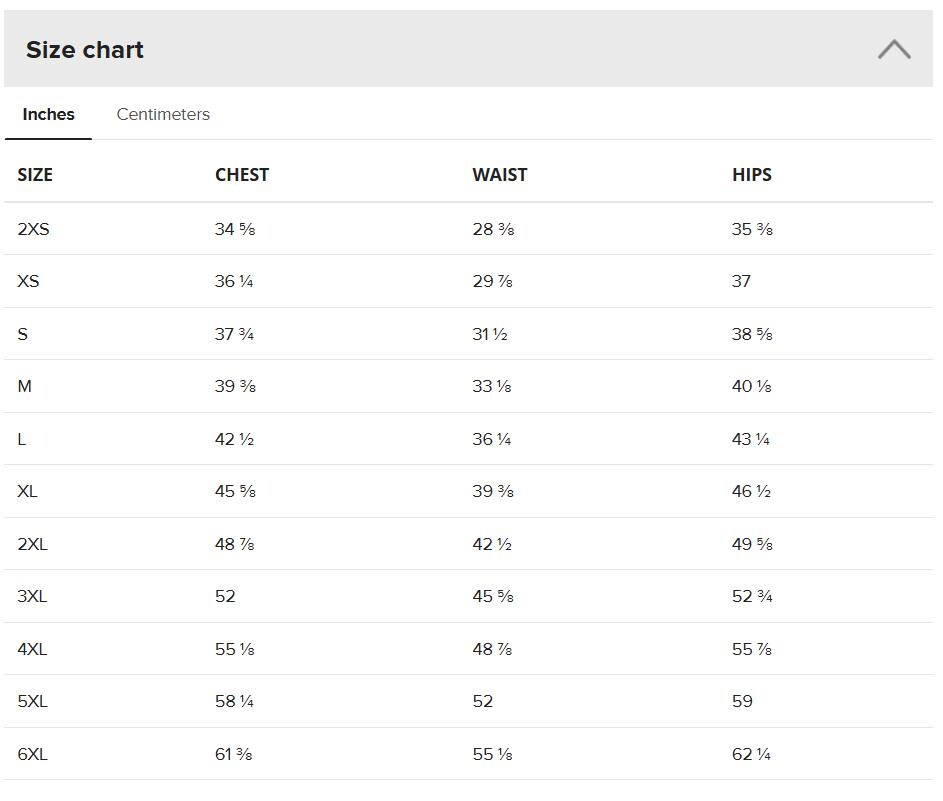The height and width of the screenshot is (801, 943).
Task: Switch to the Centimeters tab
Action: click(x=163, y=114)
